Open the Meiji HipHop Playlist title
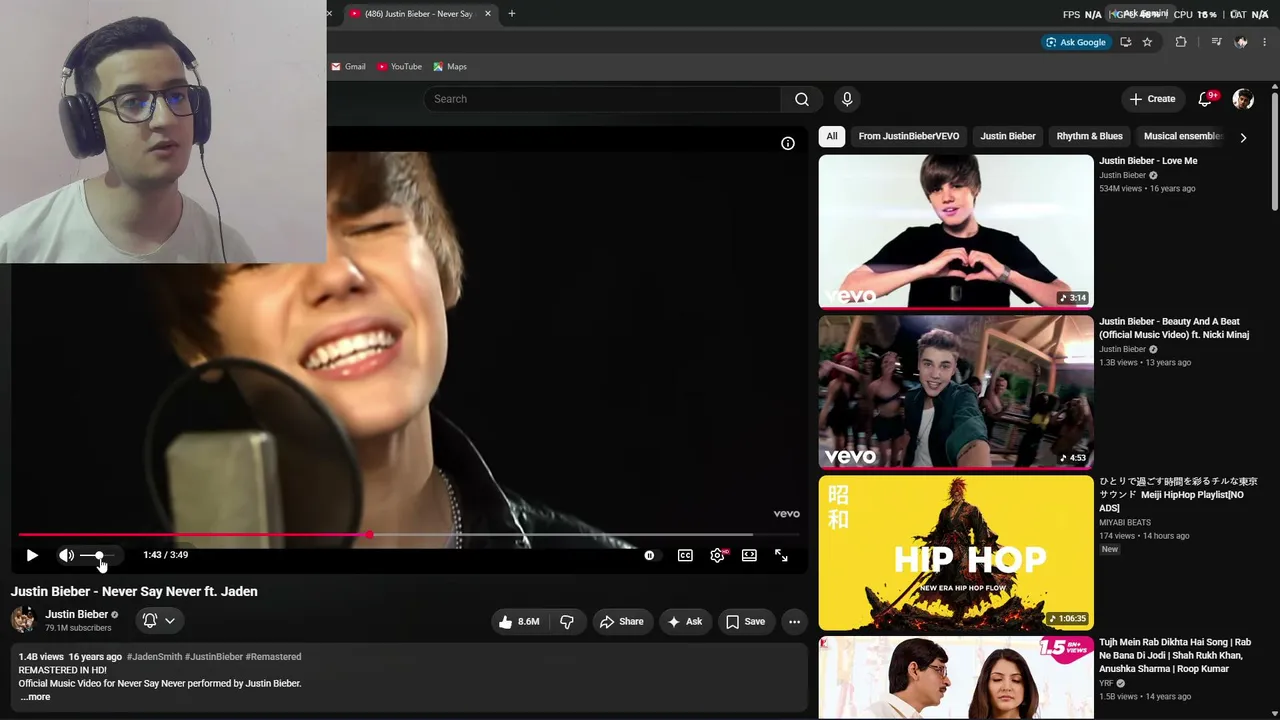Screen dimensions: 1280x720 [1178, 495]
